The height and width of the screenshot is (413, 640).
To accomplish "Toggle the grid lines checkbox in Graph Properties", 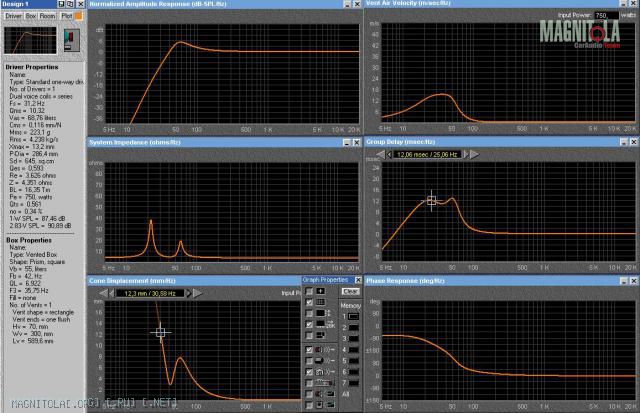I will coord(309,302).
